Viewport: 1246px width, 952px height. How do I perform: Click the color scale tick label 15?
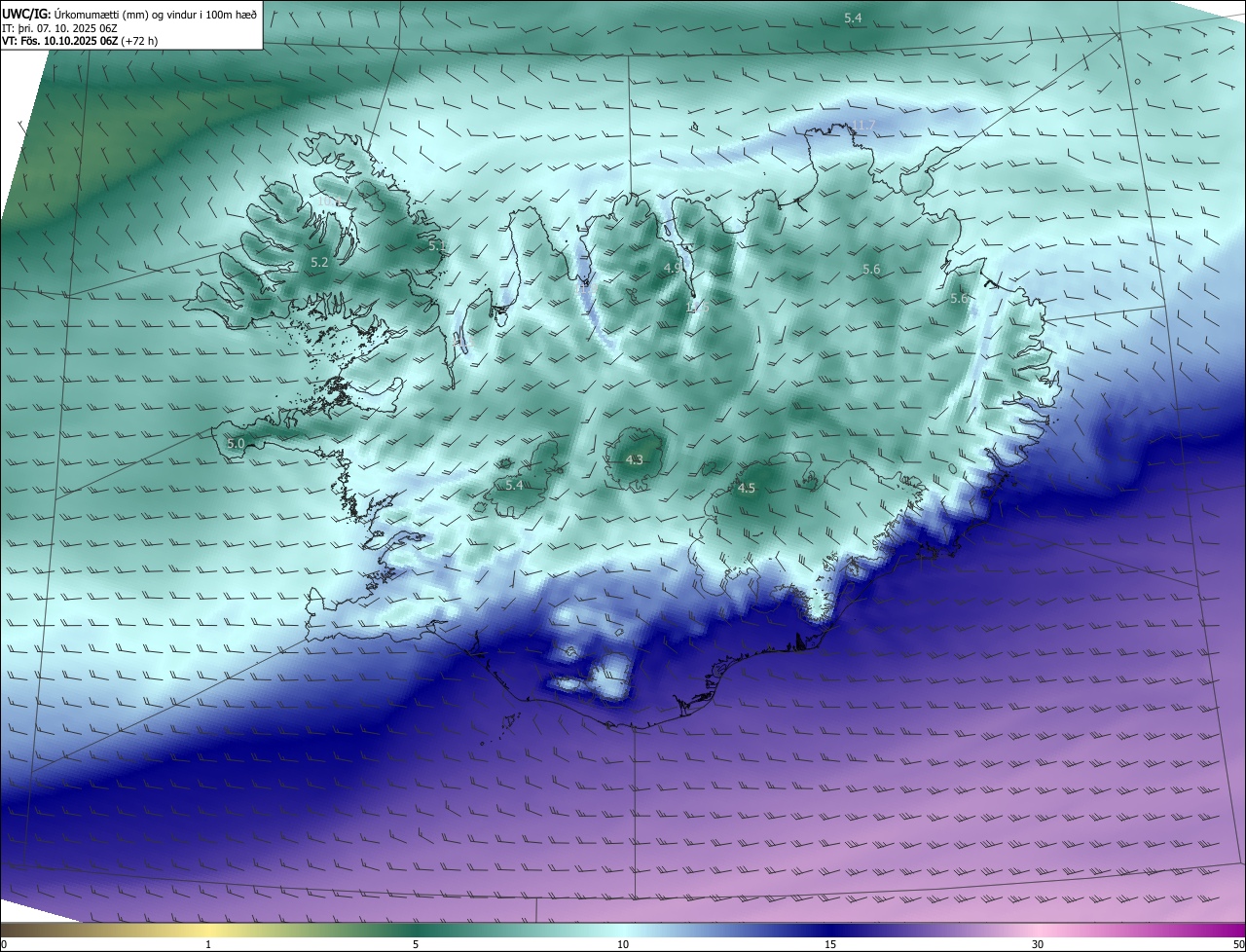tap(830, 944)
